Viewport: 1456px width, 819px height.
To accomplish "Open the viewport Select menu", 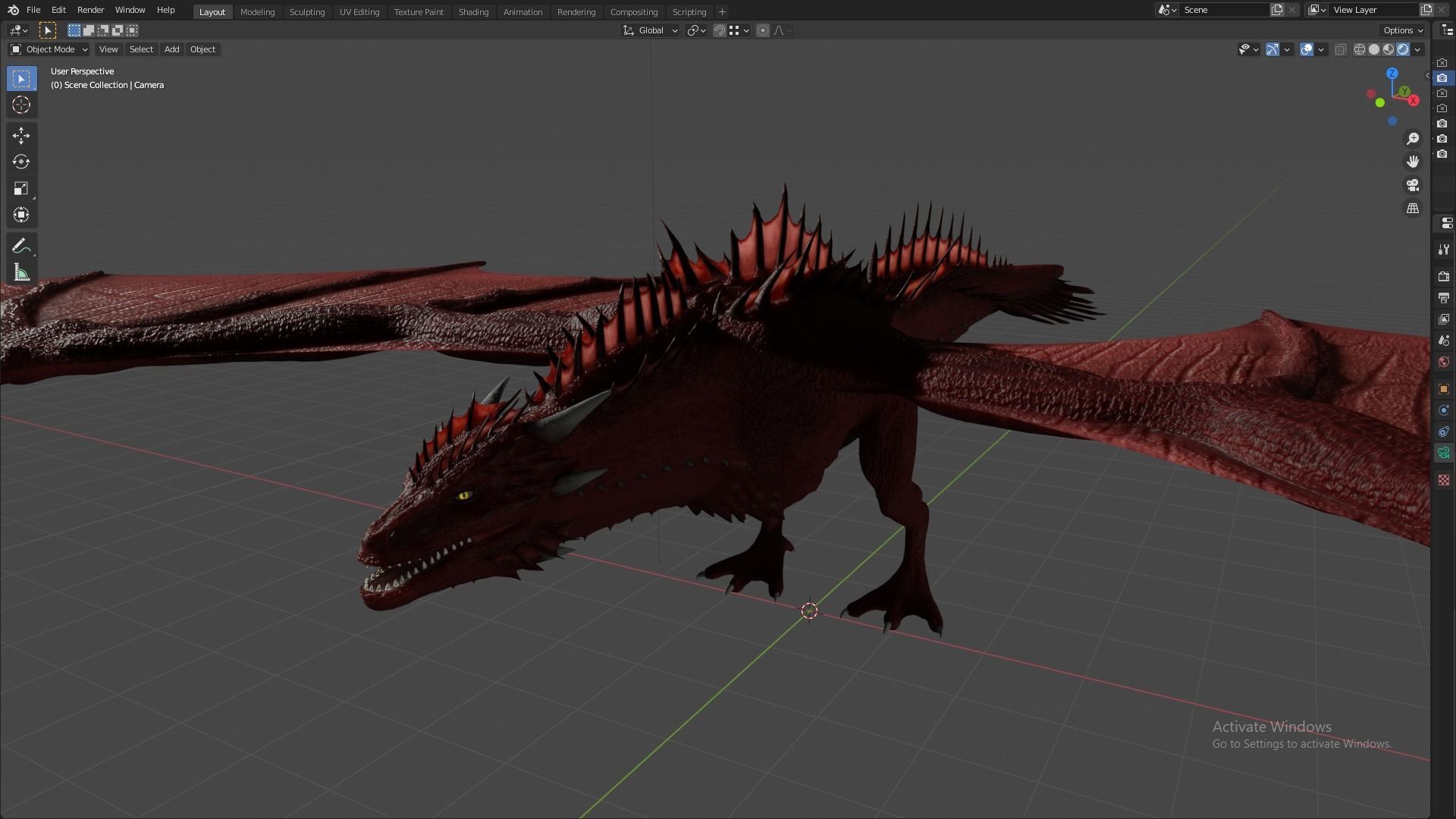I will pos(141,49).
